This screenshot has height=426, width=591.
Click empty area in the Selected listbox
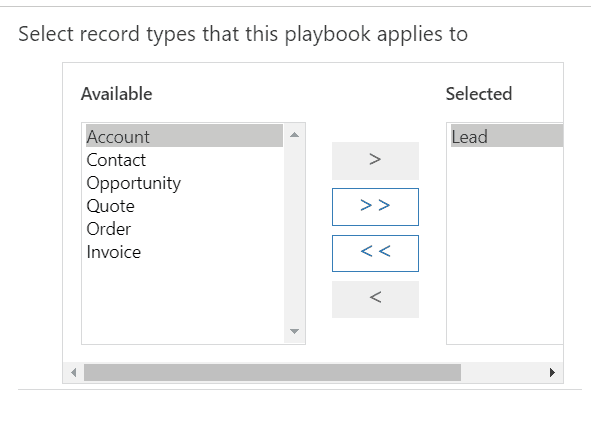pyautogui.click(x=505, y=245)
